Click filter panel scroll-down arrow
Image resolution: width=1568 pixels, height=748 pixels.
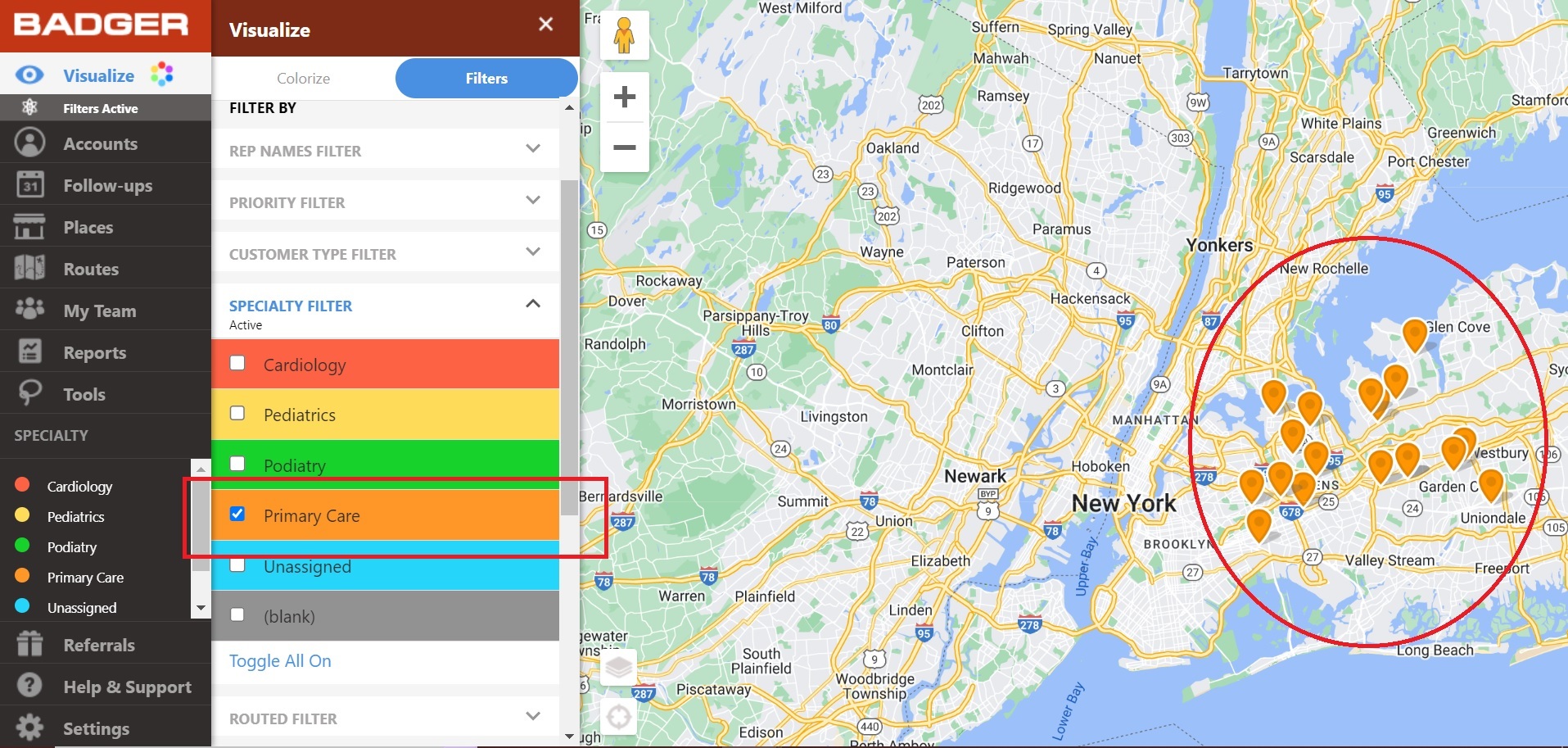click(x=570, y=737)
